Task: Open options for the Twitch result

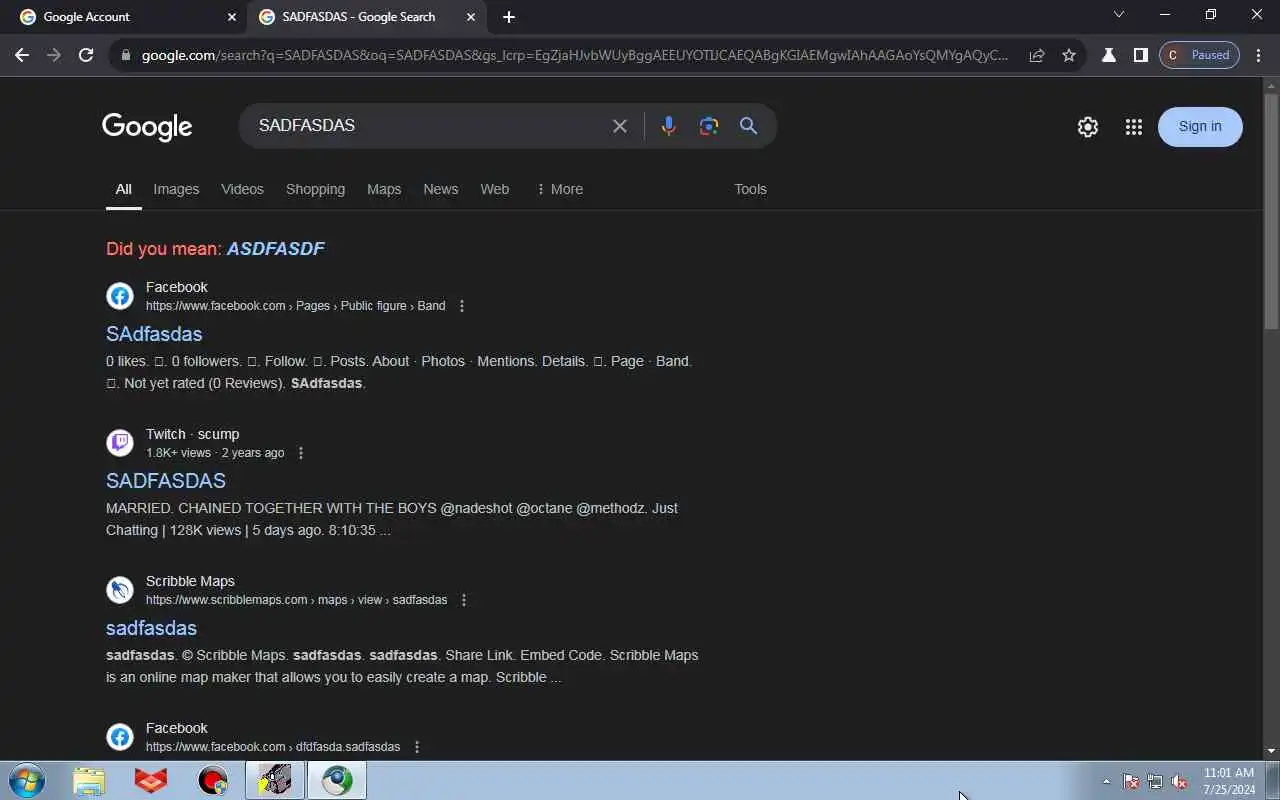Action: [x=301, y=453]
